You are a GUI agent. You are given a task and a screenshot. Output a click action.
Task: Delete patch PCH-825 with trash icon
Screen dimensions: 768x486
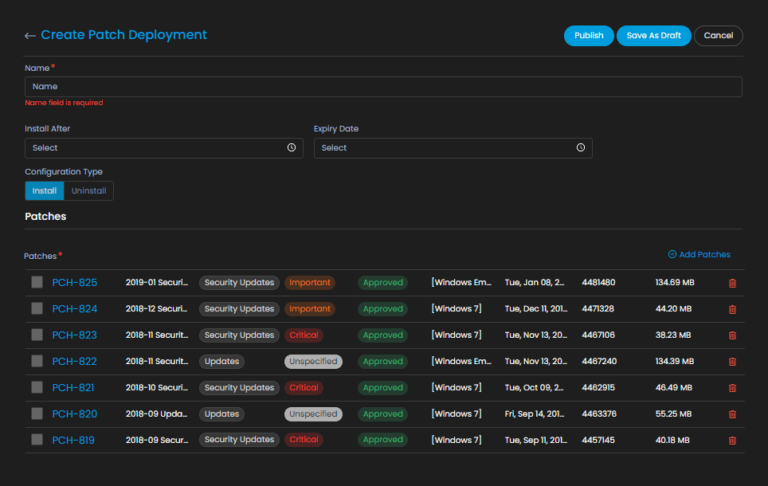click(732, 283)
